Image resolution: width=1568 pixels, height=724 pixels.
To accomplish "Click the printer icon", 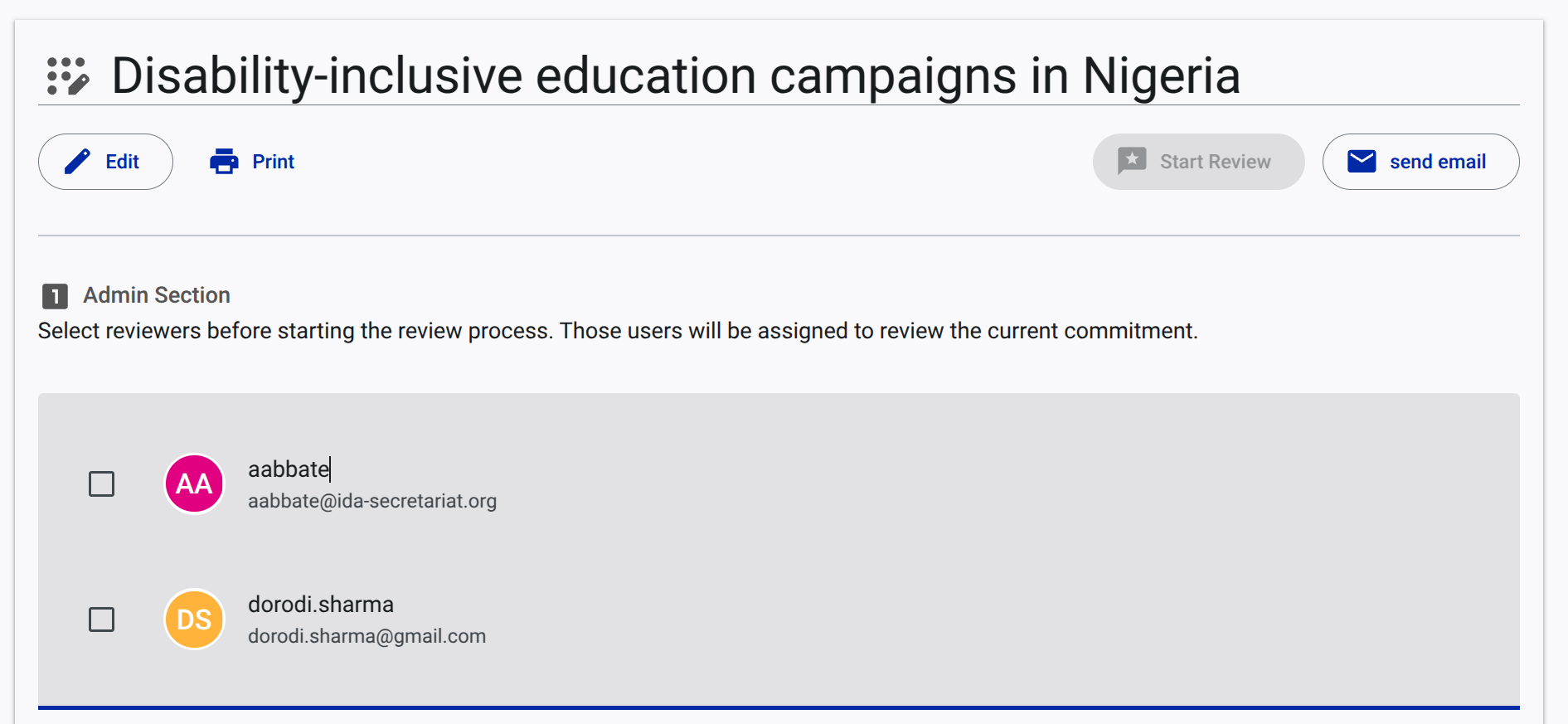I will (x=224, y=162).
